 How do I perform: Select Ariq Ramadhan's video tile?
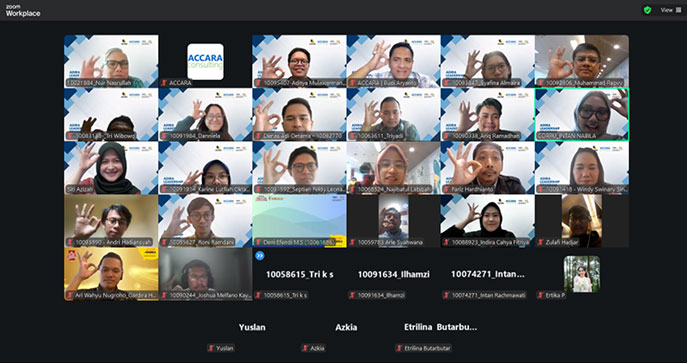tap(488, 114)
